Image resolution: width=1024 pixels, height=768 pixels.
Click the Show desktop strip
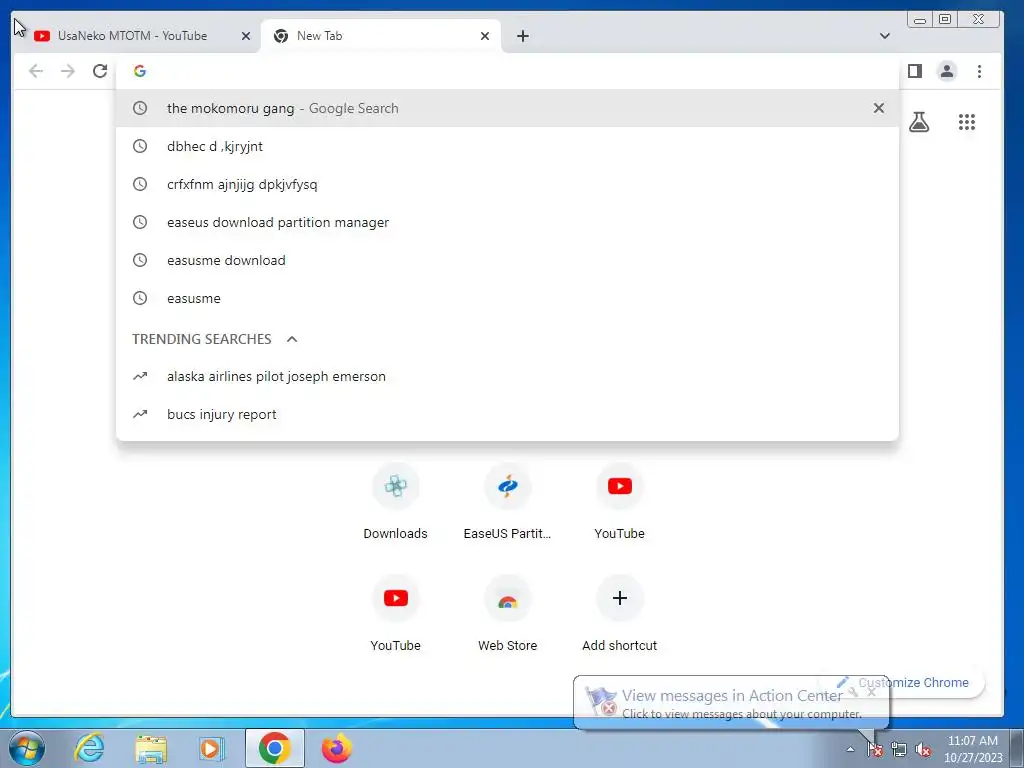[x=1017, y=748]
